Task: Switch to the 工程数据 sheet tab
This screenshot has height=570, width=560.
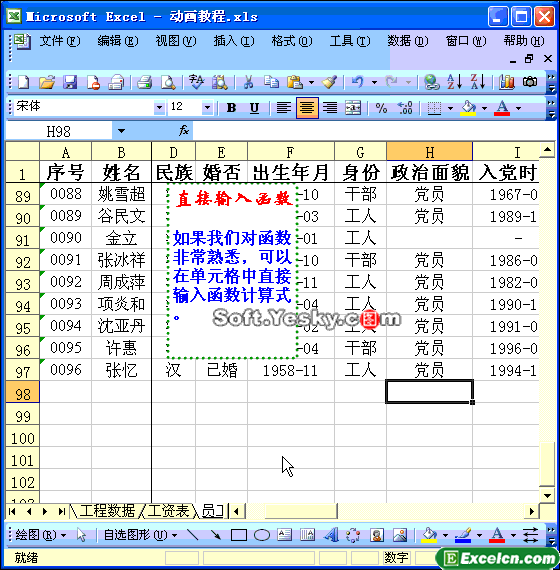Action: [x=107, y=511]
